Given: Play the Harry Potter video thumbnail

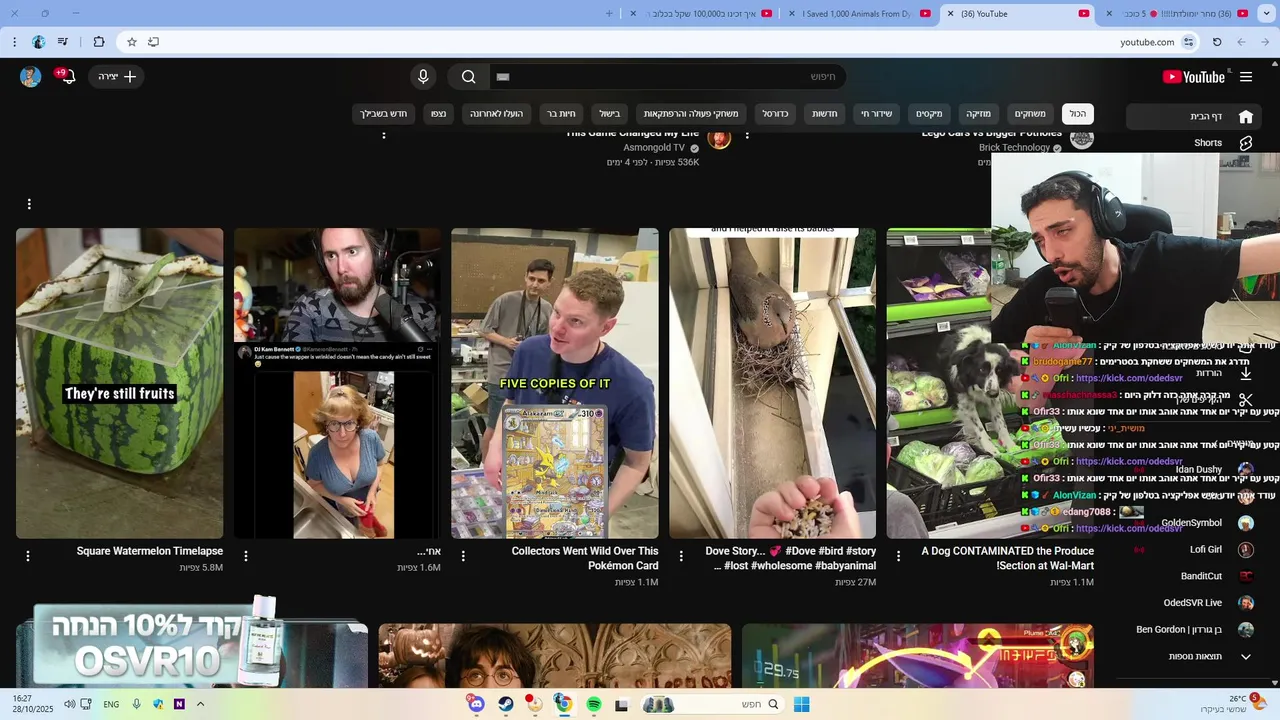Looking at the screenshot, I should pyautogui.click(x=555, y=656).
